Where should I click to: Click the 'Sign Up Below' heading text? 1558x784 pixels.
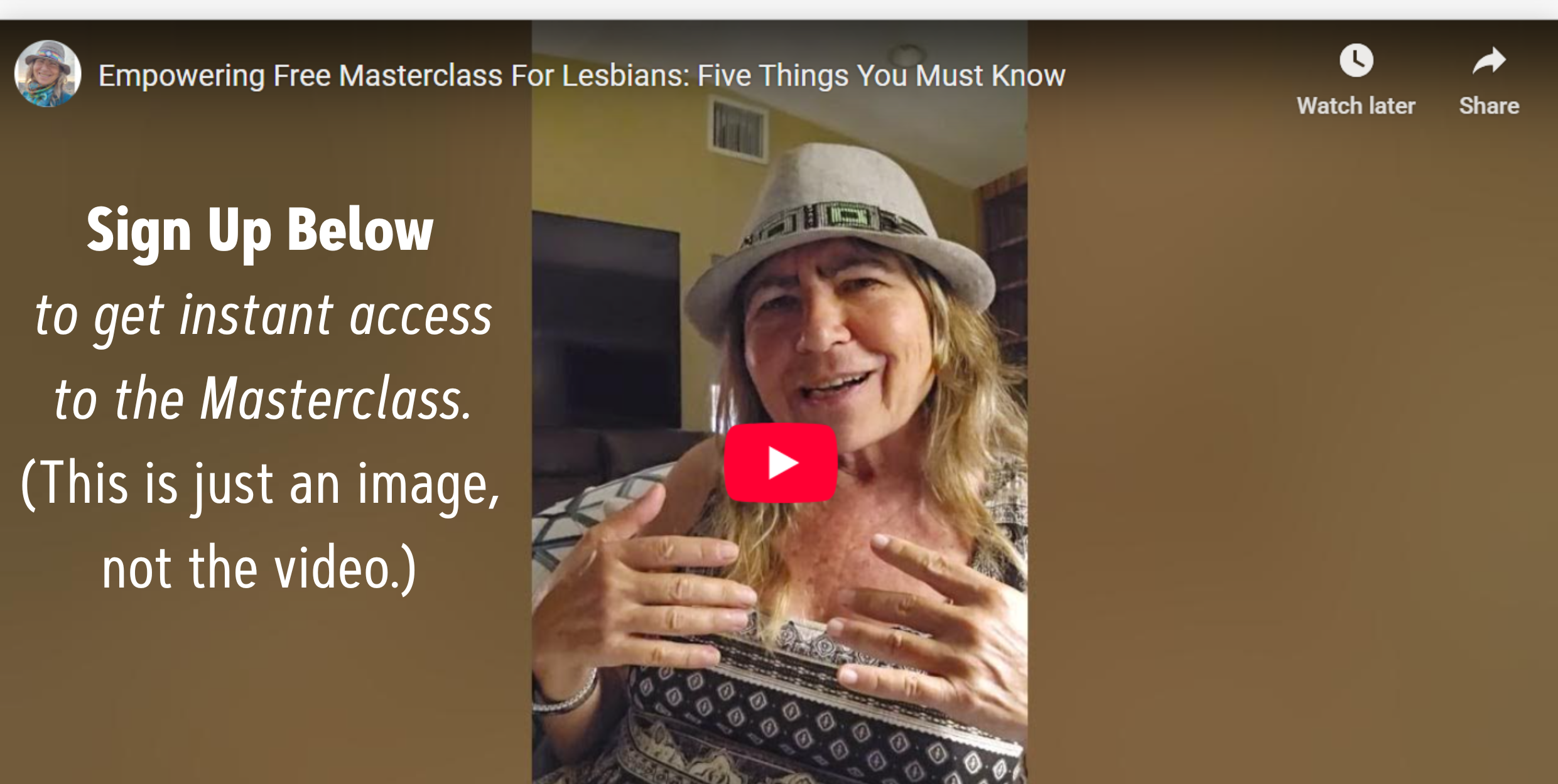click(x=260, y=230)
